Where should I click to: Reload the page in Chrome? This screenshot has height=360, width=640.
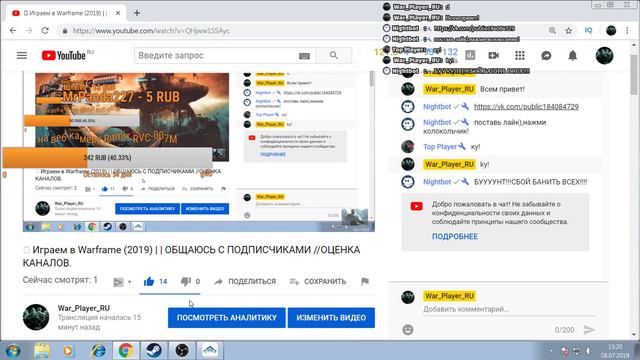coord(45,31)
